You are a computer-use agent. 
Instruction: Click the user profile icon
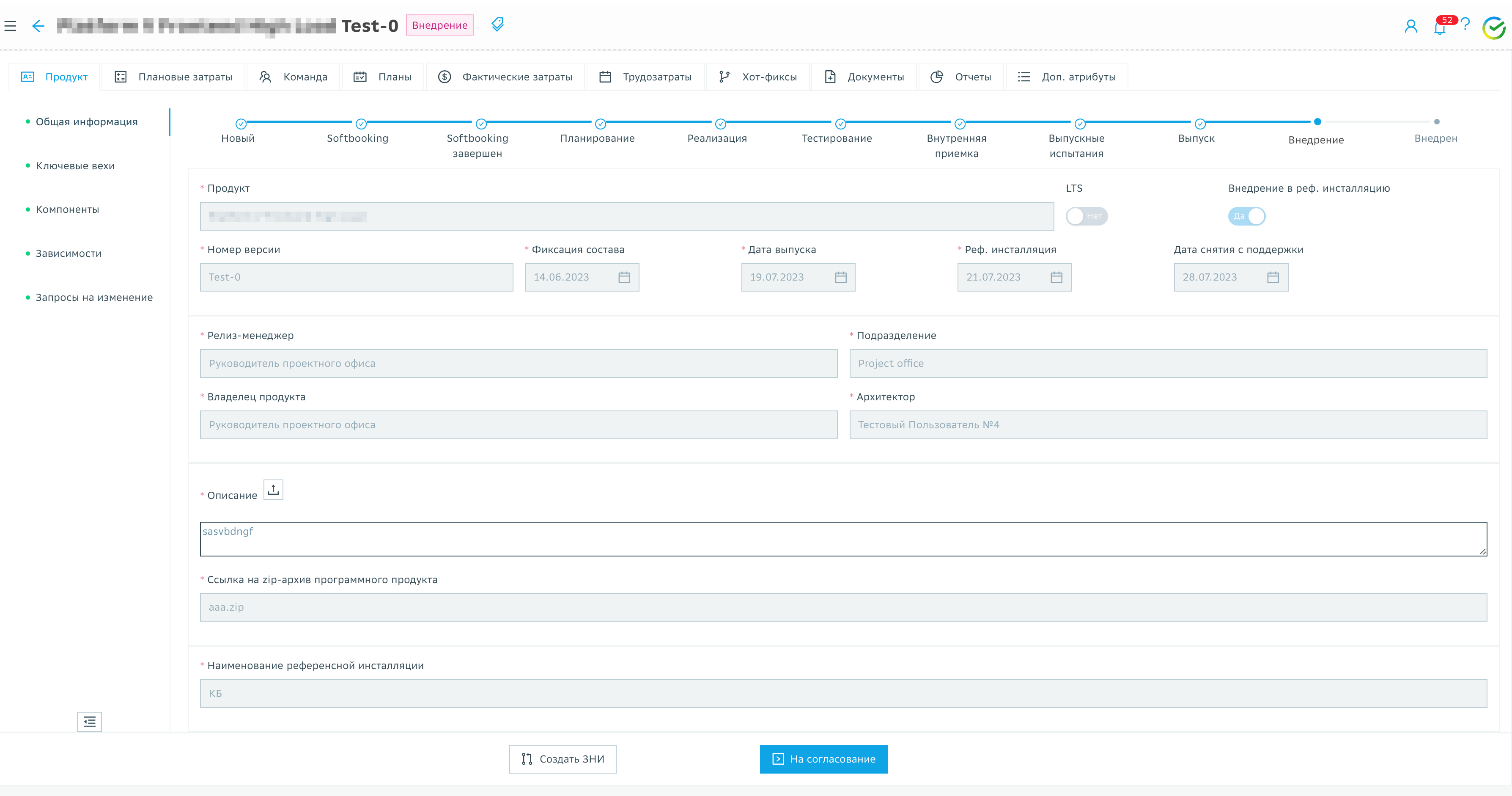(x=1410, y=26)
